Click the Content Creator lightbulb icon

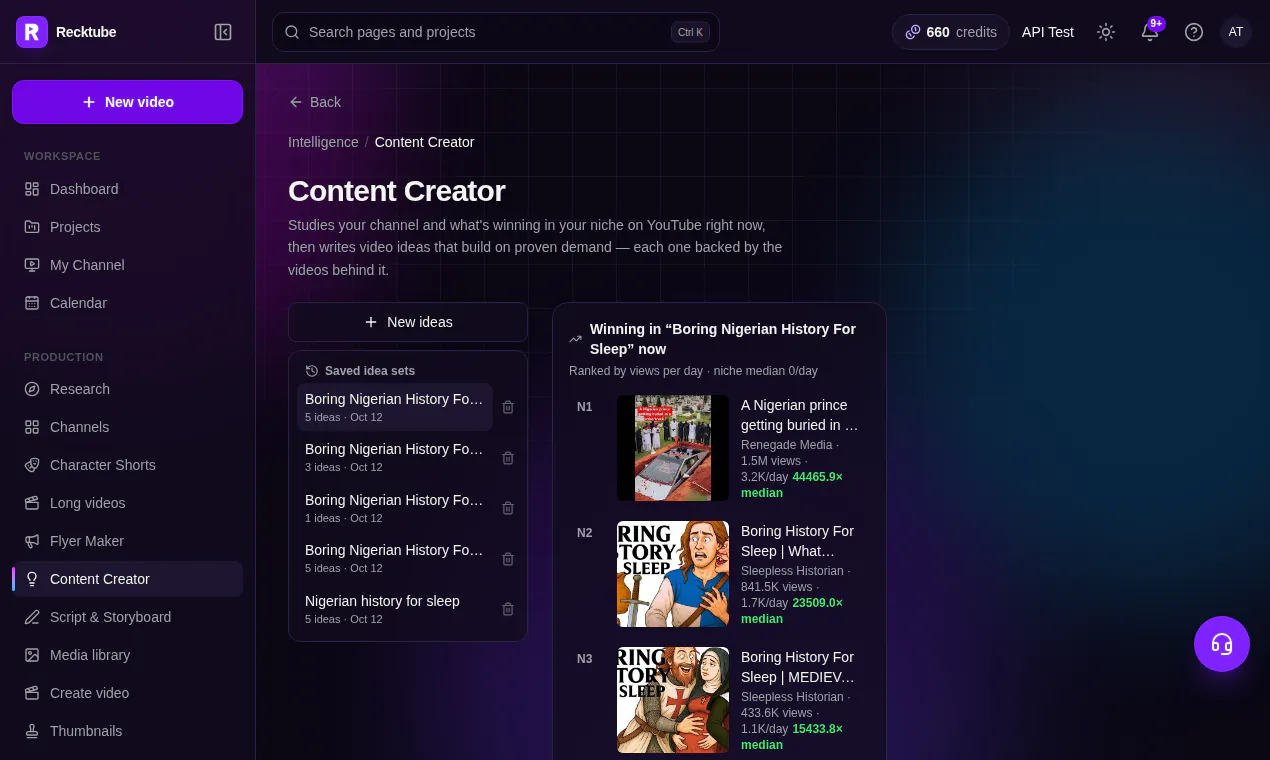click(32, 579)
